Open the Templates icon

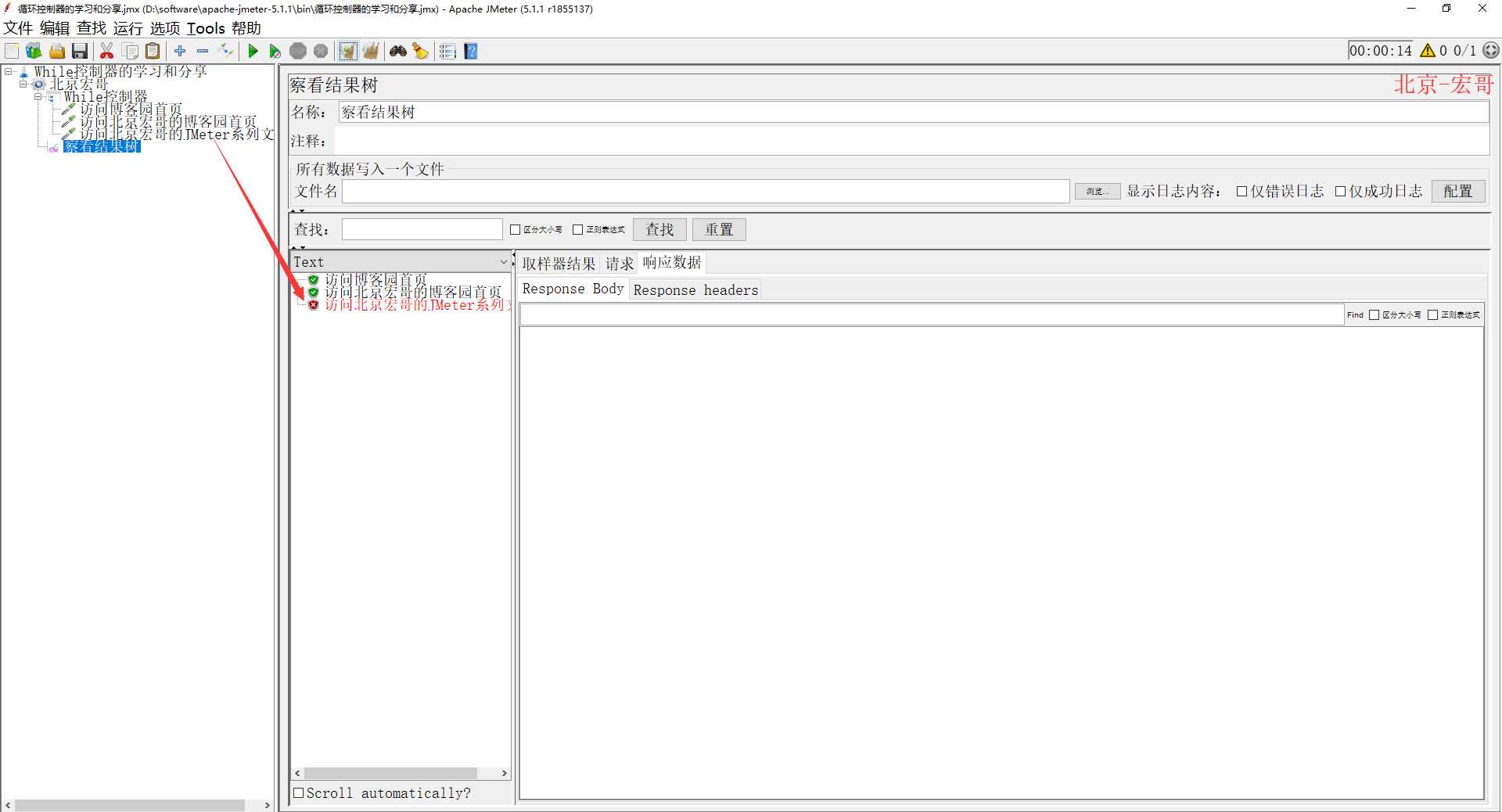[34, 52]
